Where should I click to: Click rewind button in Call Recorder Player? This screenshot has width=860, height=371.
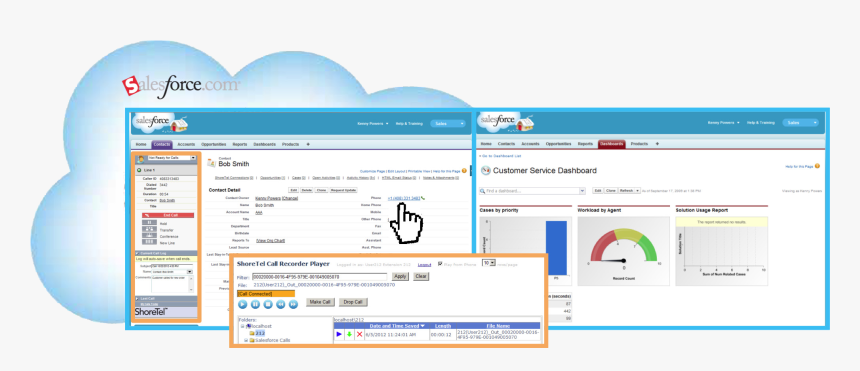click(280, 304)
